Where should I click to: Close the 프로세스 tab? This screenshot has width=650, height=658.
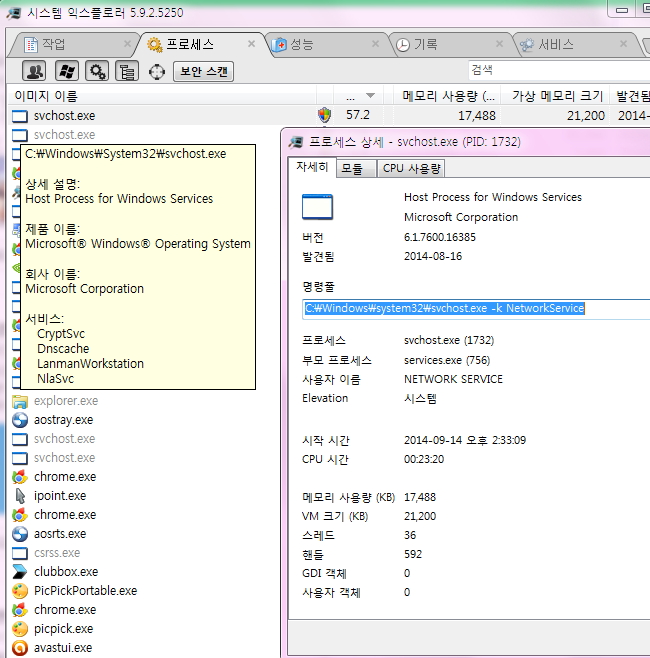pos(251,44)
